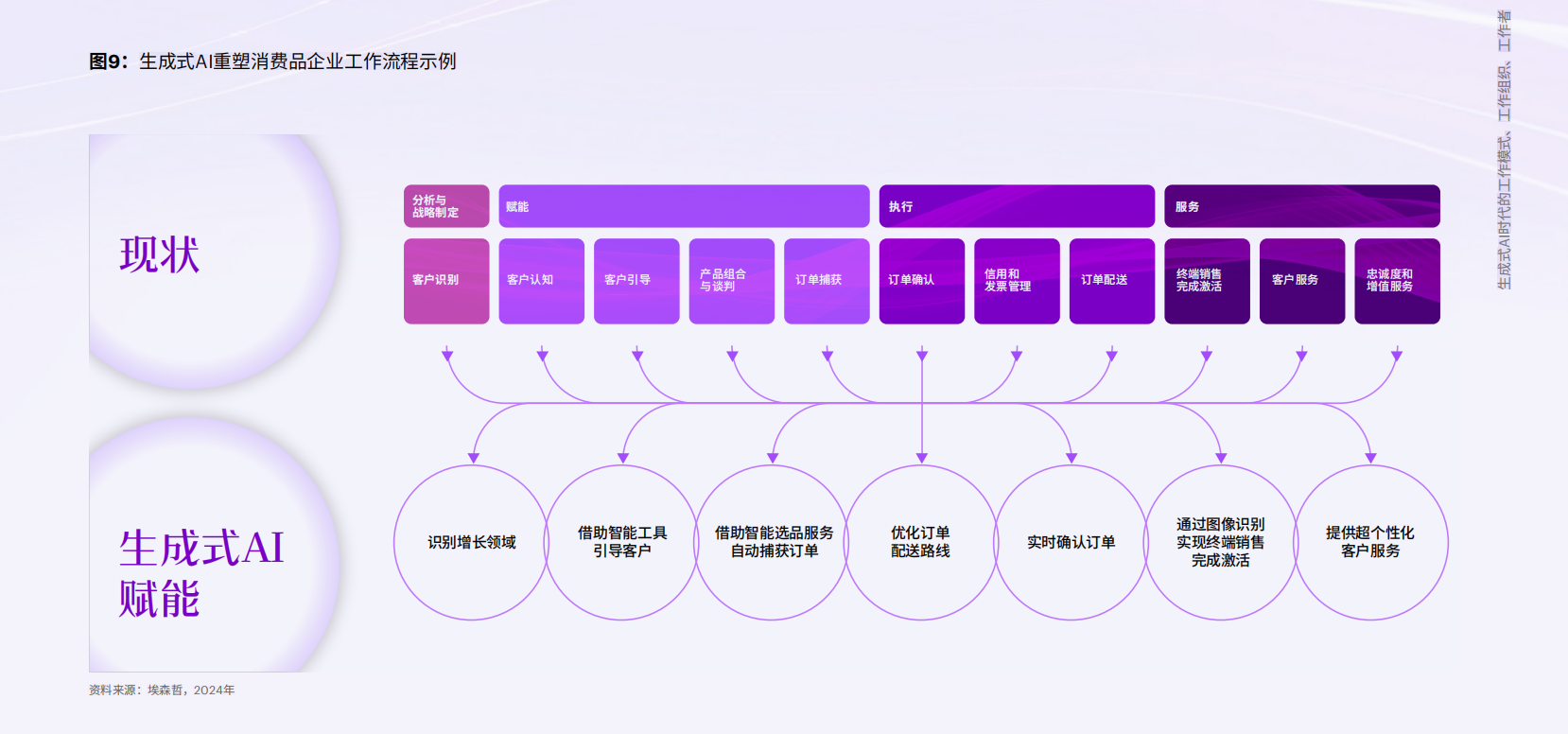Click the 借助智能选品服务自动捕获订单 circle
Image resolution: width=1568 pixels, height=734 pixels.
click(x=773, y=542)
